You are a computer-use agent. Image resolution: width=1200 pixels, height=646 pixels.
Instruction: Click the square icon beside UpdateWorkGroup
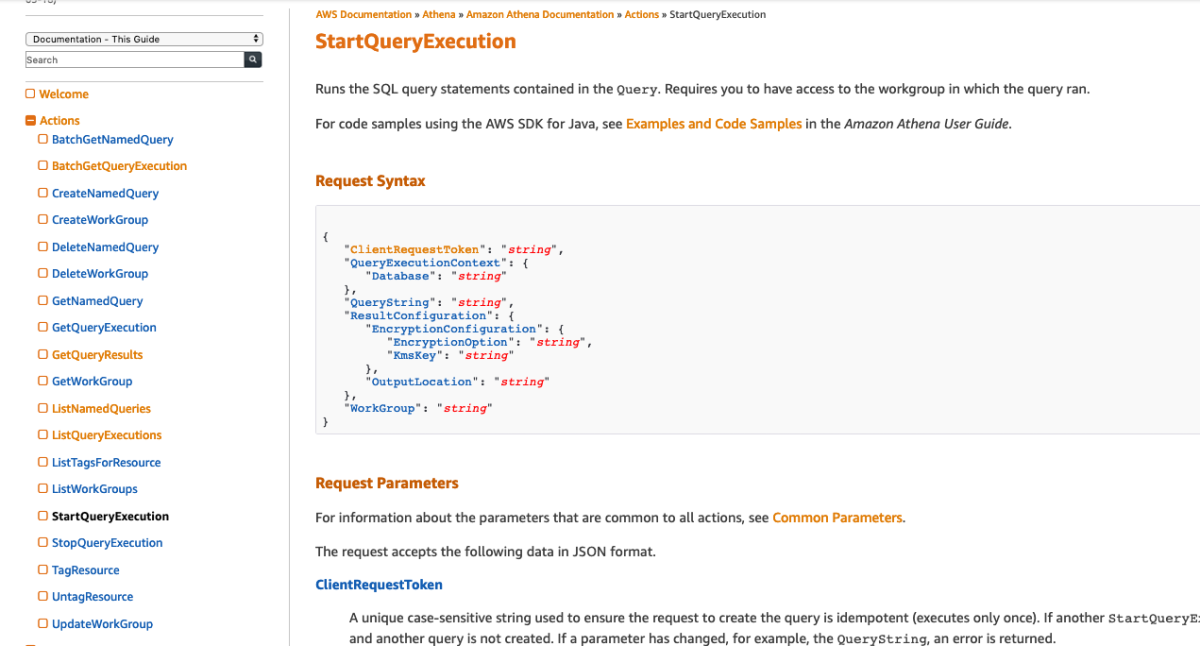point(43,623)
